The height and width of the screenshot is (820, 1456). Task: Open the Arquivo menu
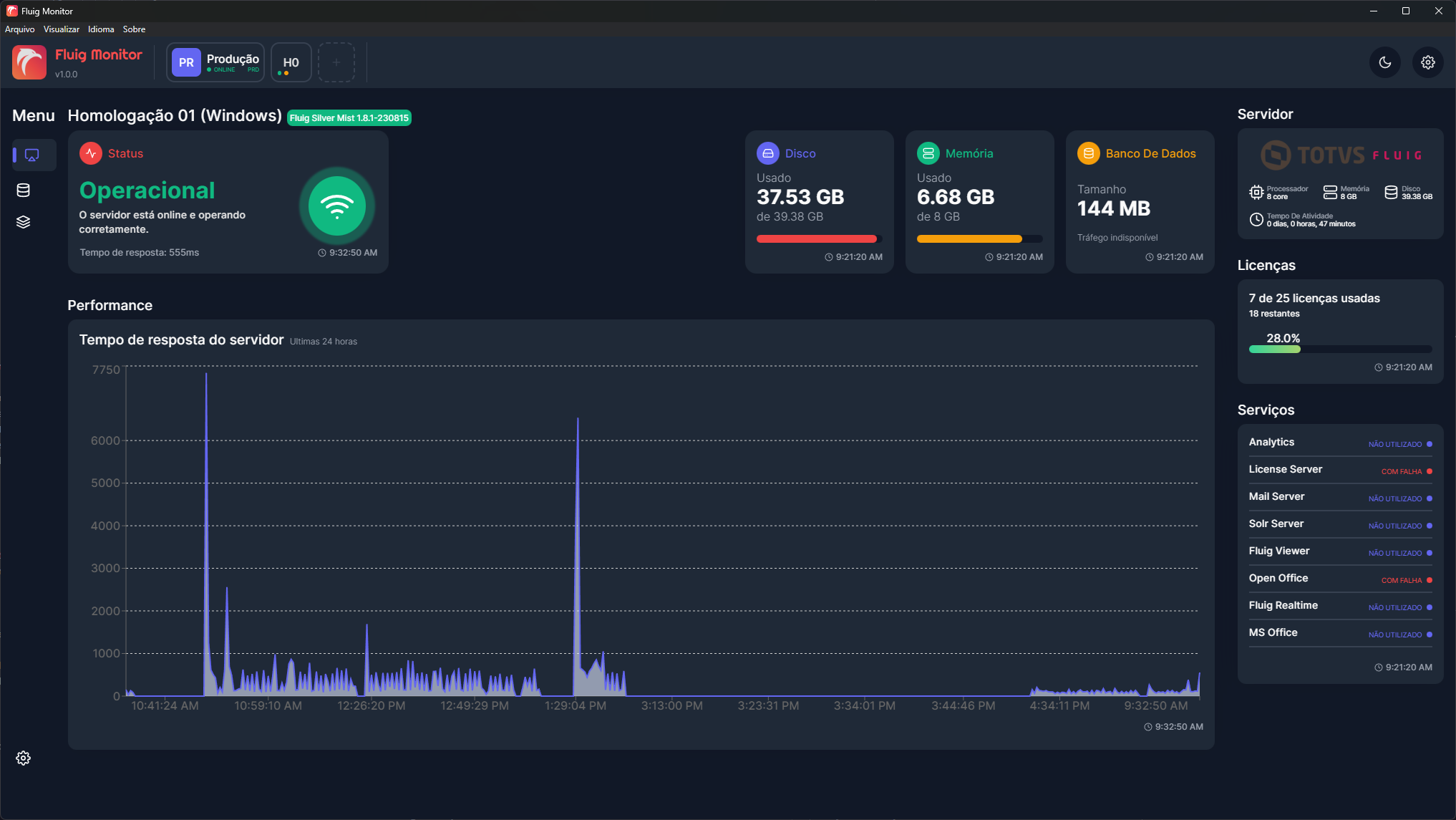pos(19,29)
